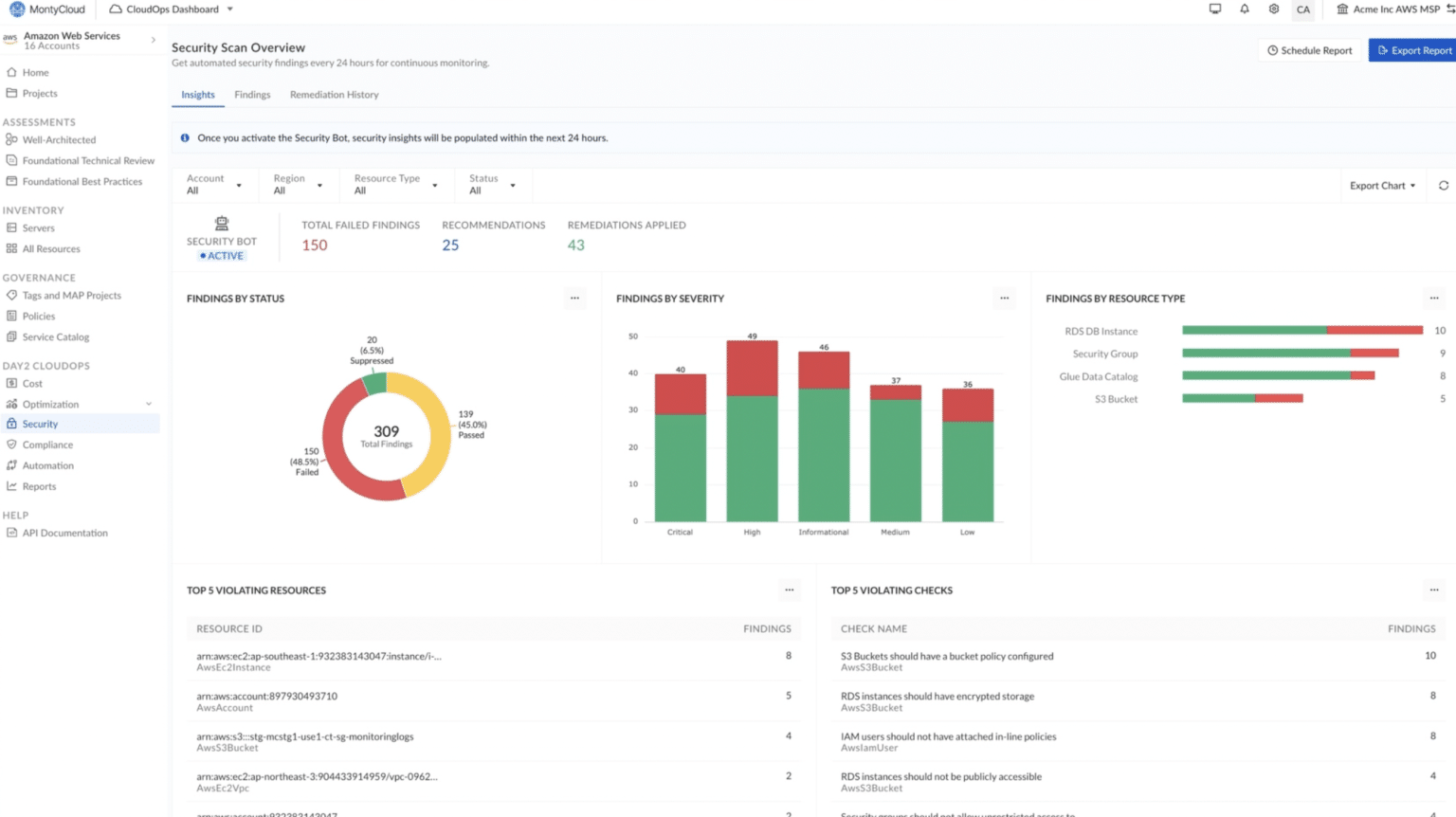
Task: Click the CA user avatar
Action: [x=1303, y=9]
